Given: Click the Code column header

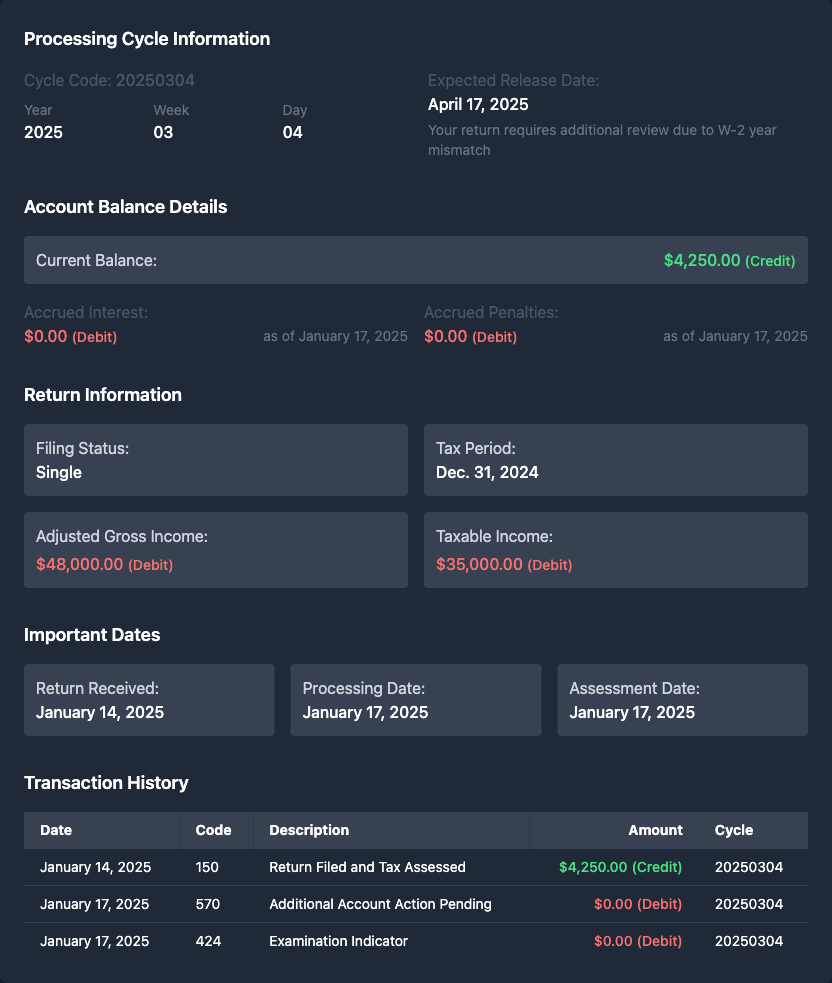Looking at the screenshot, I should tap(213, 830).
